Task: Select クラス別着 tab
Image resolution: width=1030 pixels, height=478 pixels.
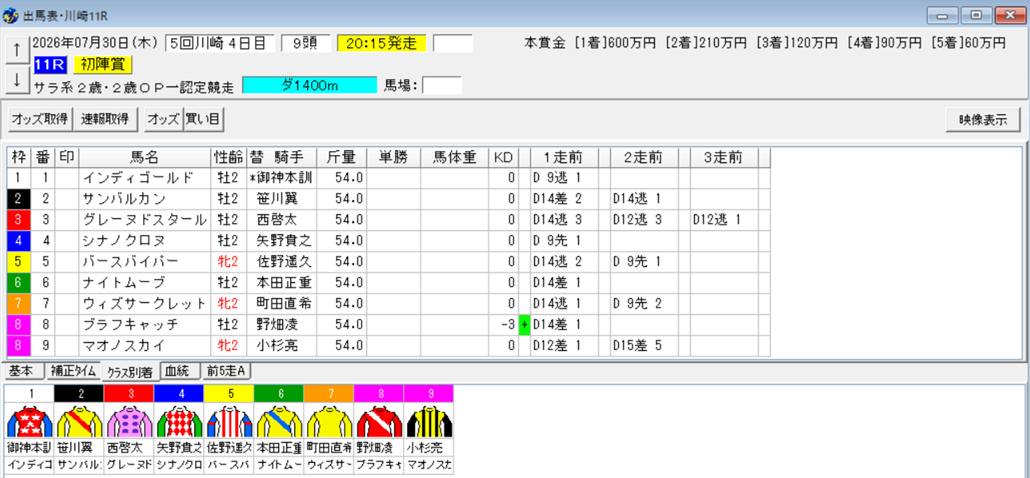Action: tap(129, 372)
